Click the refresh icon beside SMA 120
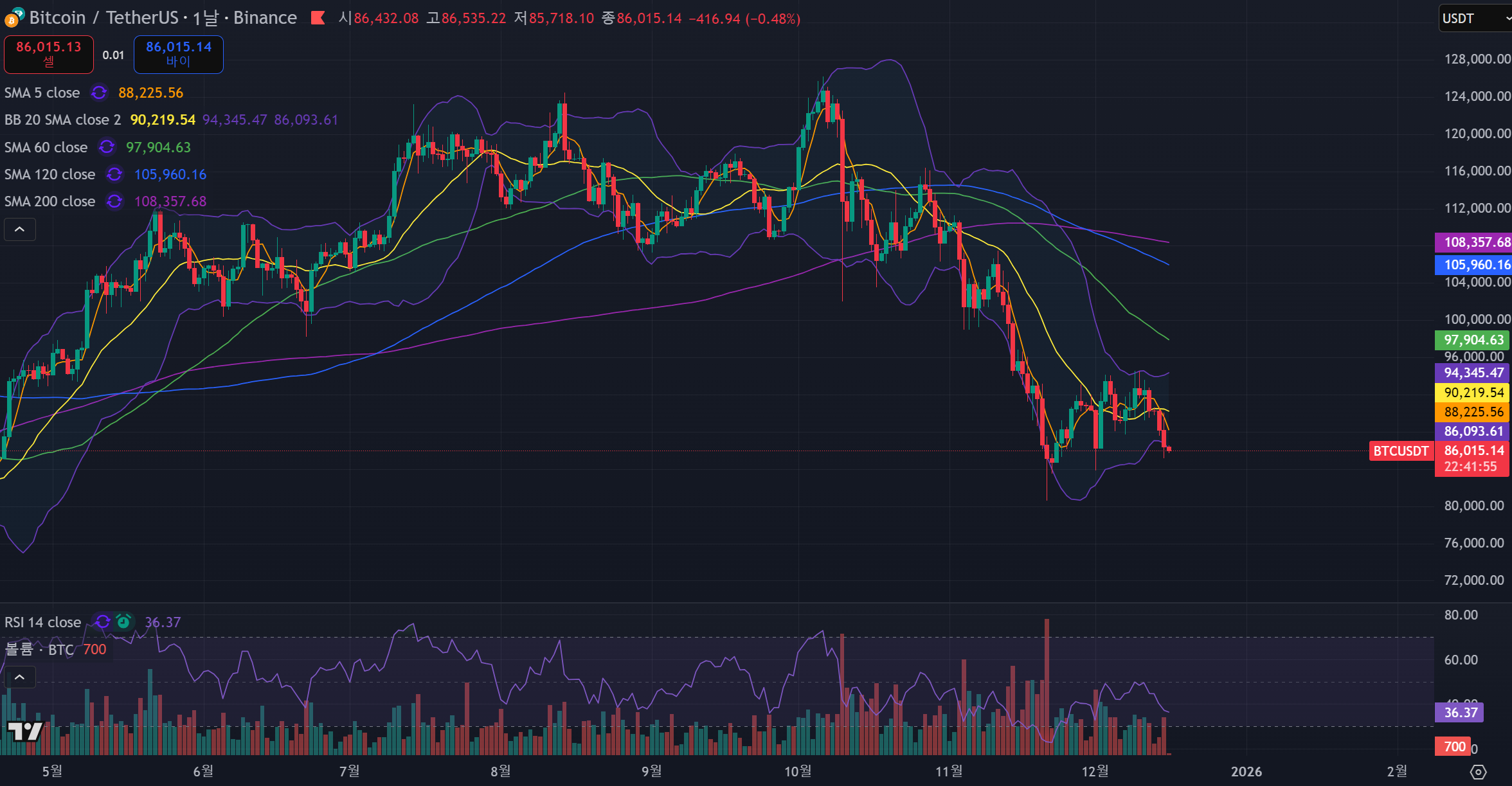Viewport: 1512px width, 786px height. [x=114, y=174]
